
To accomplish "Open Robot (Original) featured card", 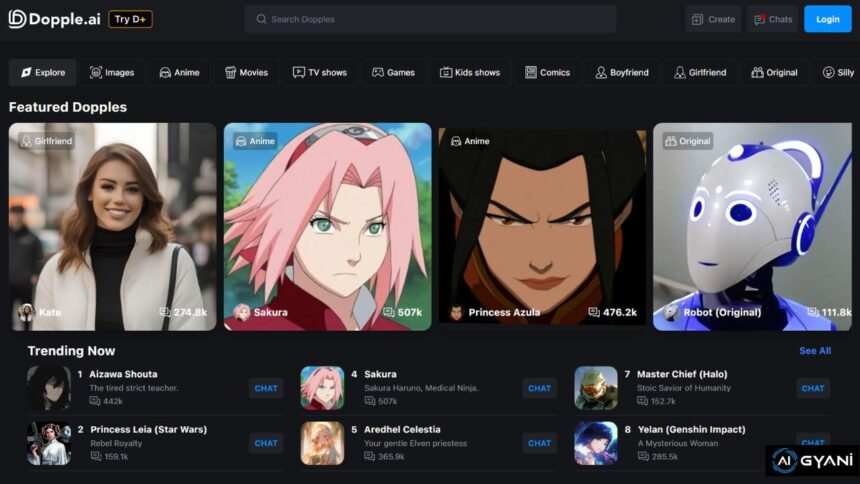I will (752, 227).
